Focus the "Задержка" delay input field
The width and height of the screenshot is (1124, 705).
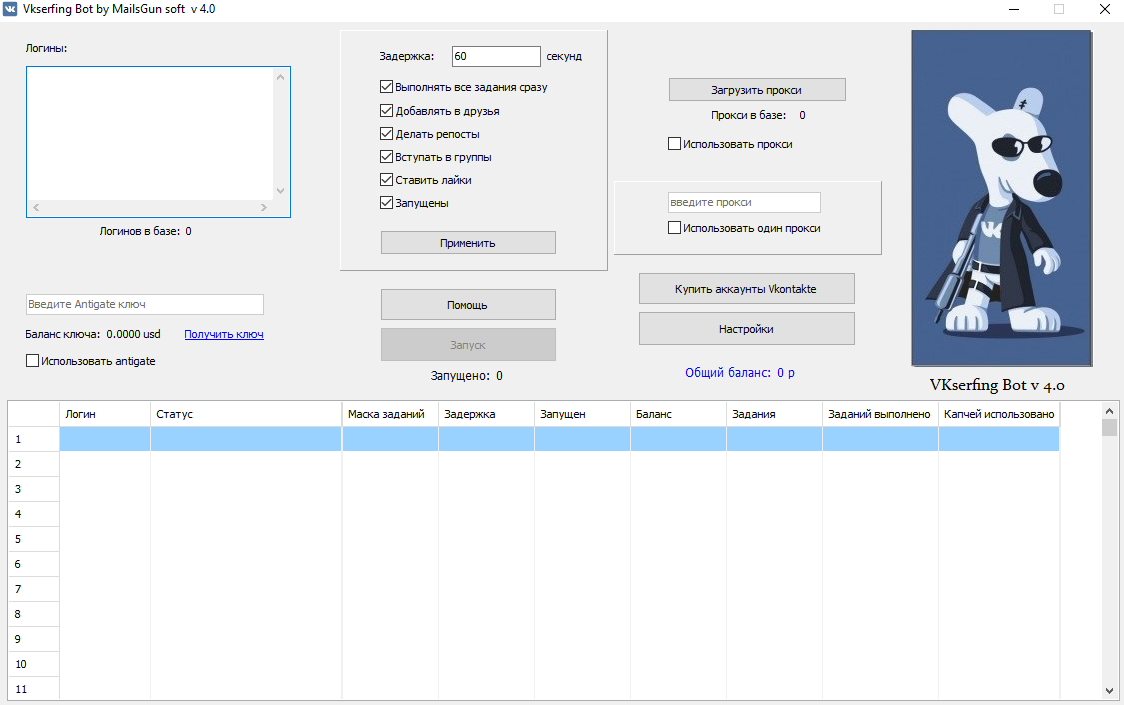(496, 56)
